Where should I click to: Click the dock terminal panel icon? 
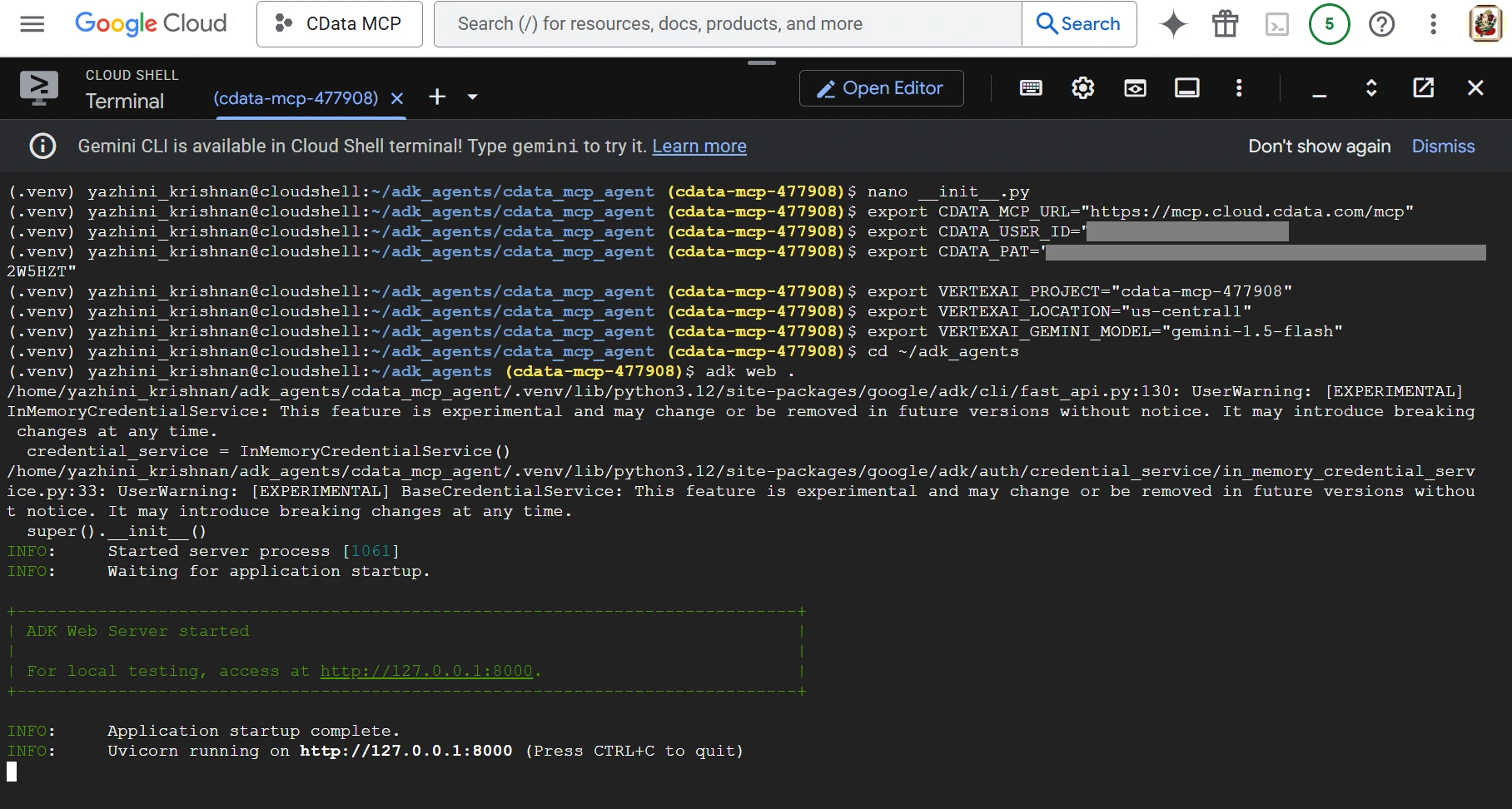tap(1186, 88)
